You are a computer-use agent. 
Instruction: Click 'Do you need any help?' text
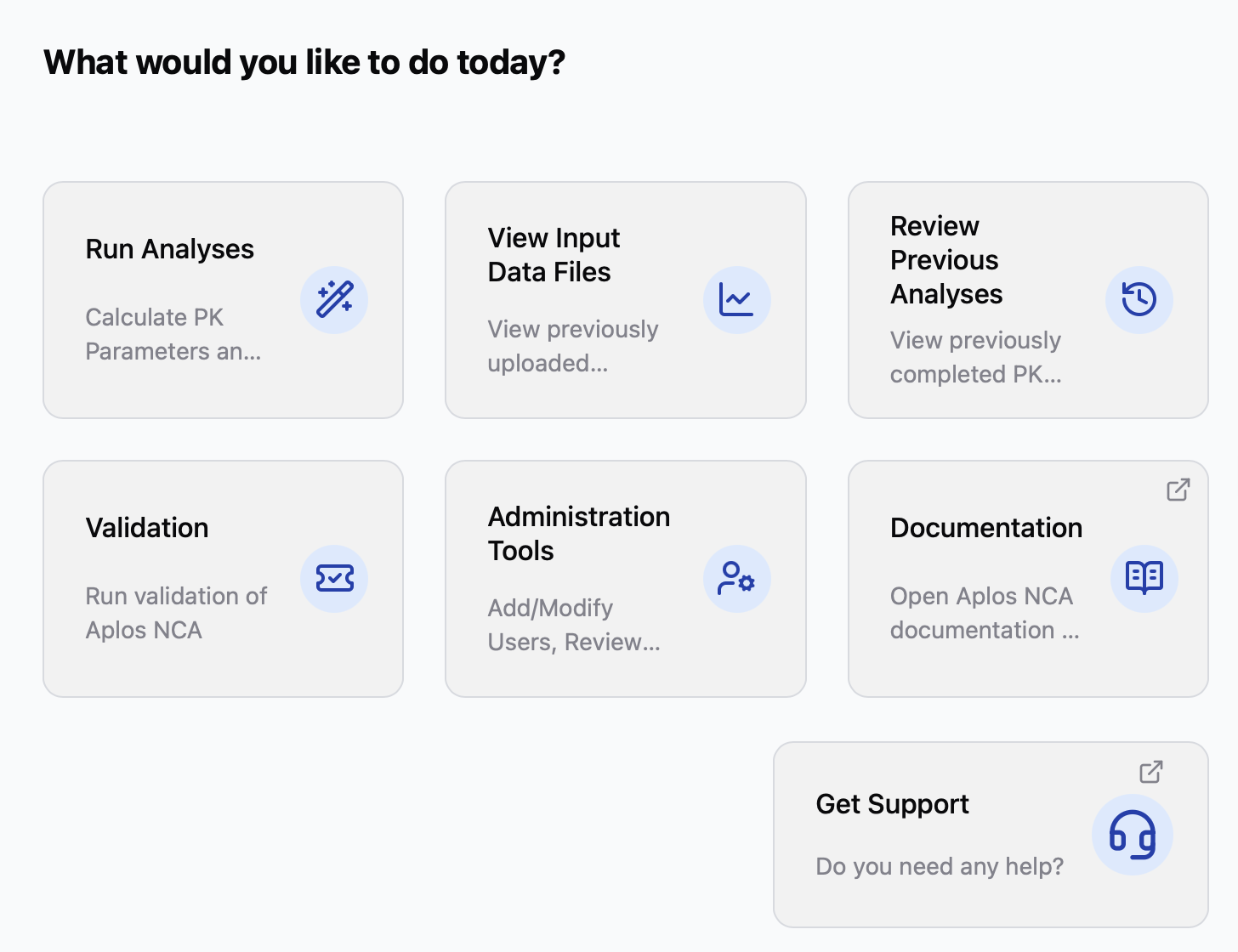[940, 866]
